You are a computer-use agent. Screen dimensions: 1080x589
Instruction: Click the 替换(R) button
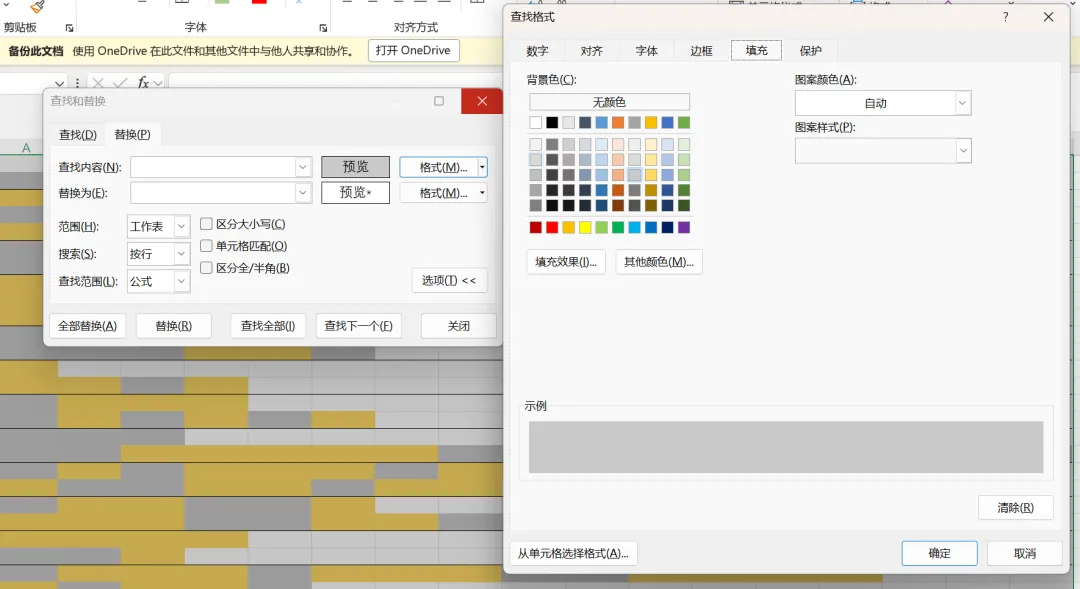174,326
